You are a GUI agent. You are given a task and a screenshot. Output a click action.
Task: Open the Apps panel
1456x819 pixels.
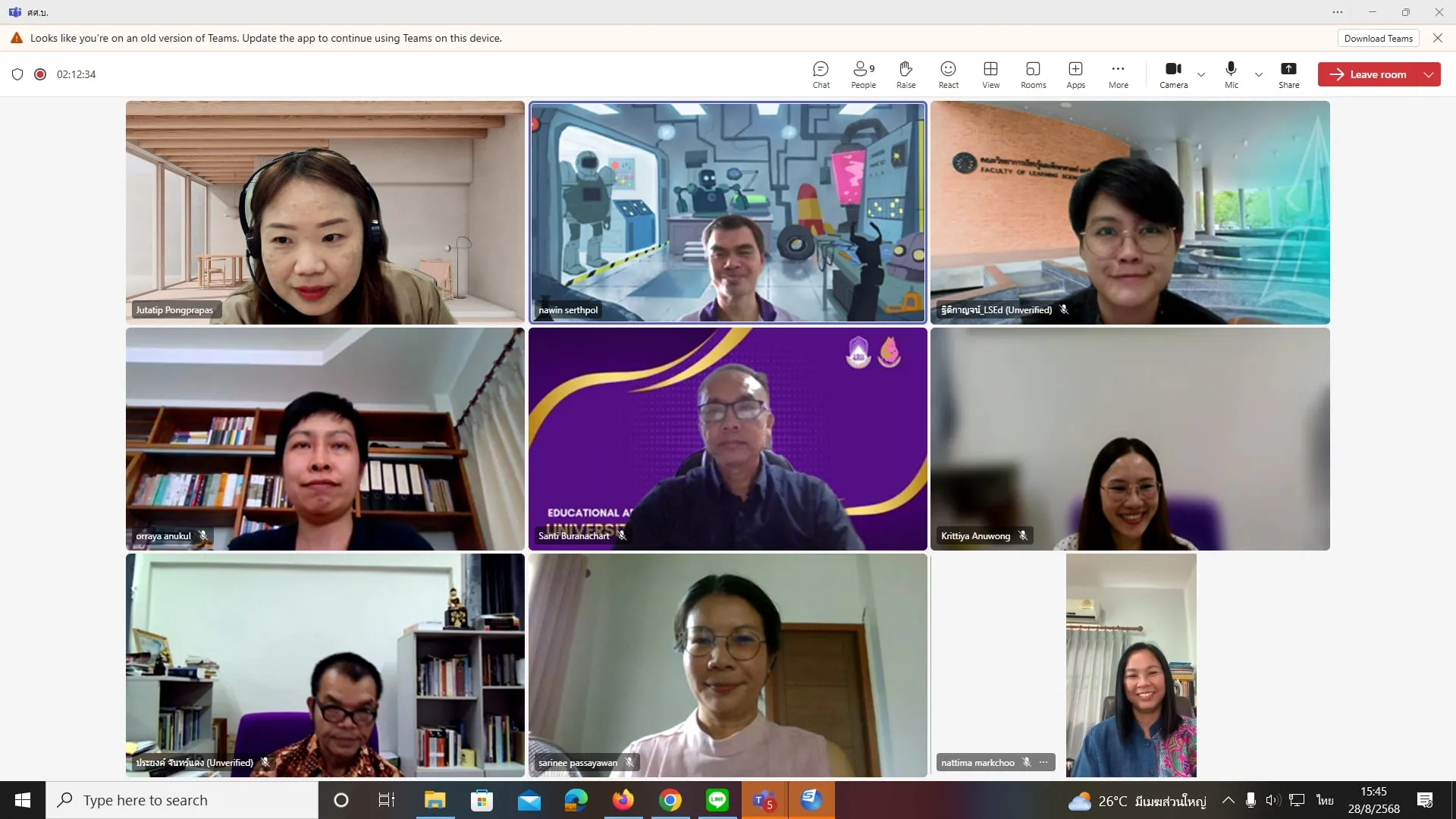(x=1075, y=74)
